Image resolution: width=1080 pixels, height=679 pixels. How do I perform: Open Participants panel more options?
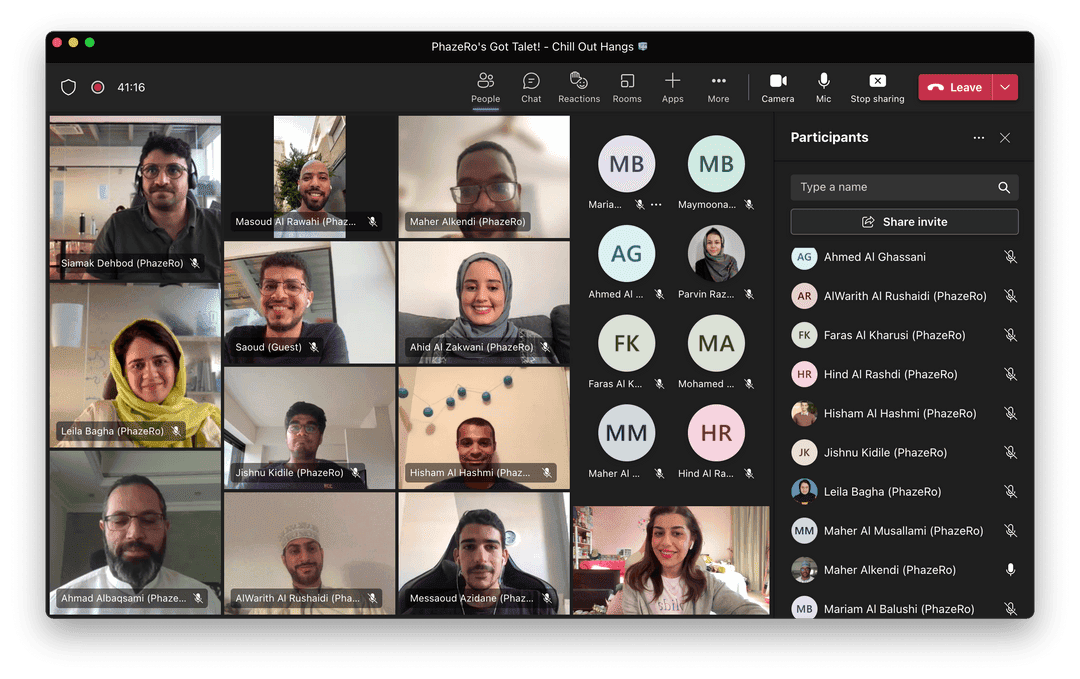(978, 138)
